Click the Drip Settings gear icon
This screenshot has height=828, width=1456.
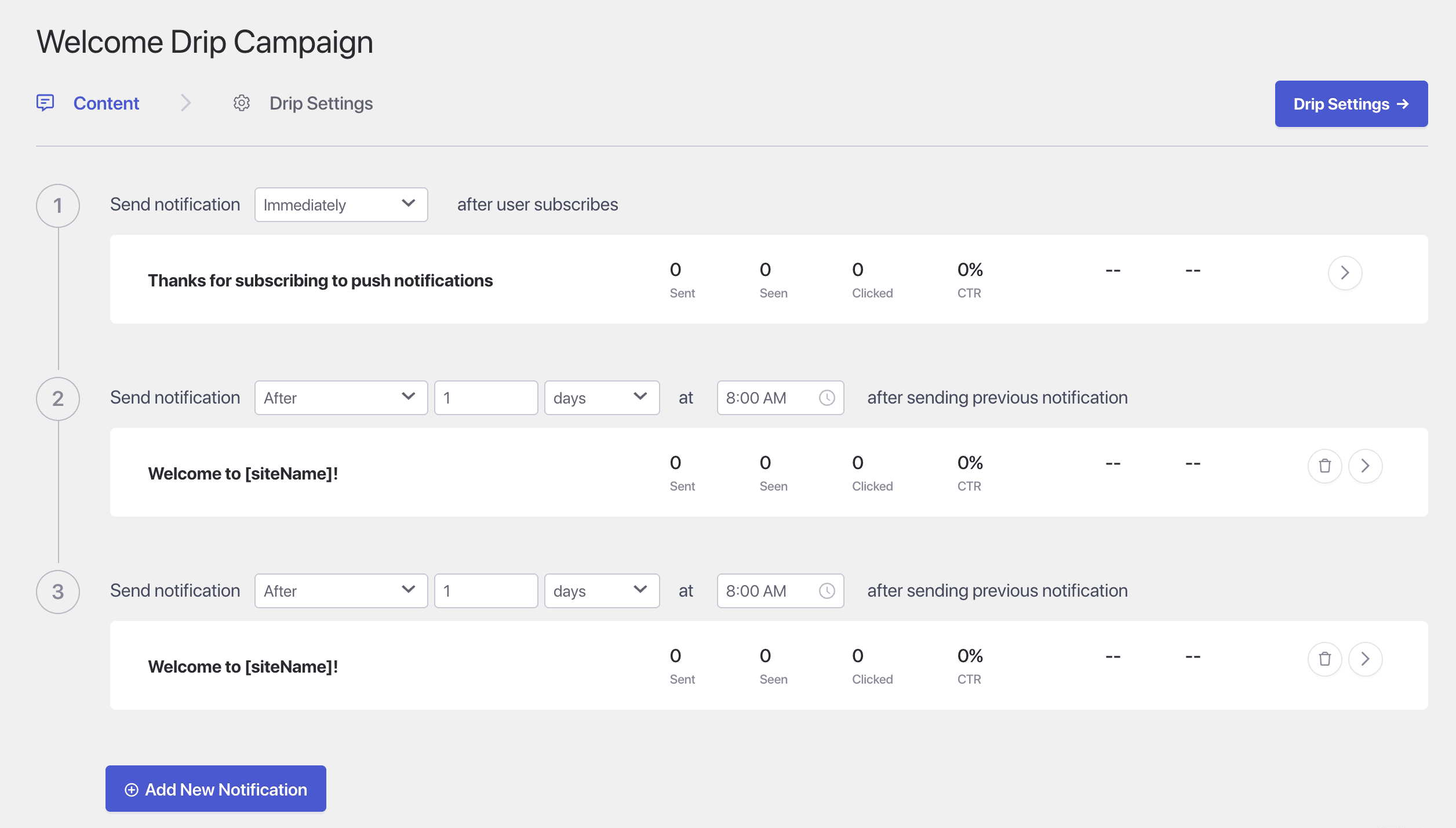point(242,103)
